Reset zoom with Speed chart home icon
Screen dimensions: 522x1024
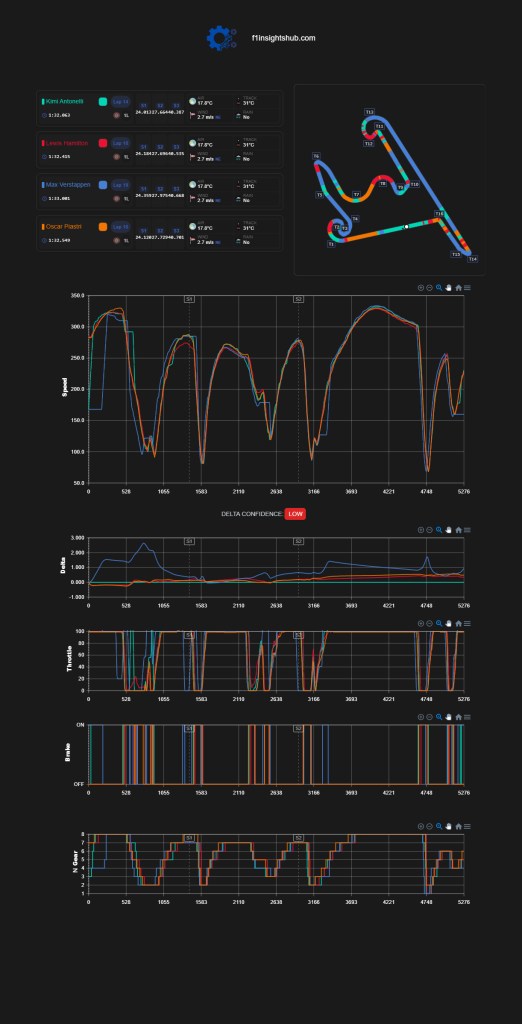click(459, 287)
